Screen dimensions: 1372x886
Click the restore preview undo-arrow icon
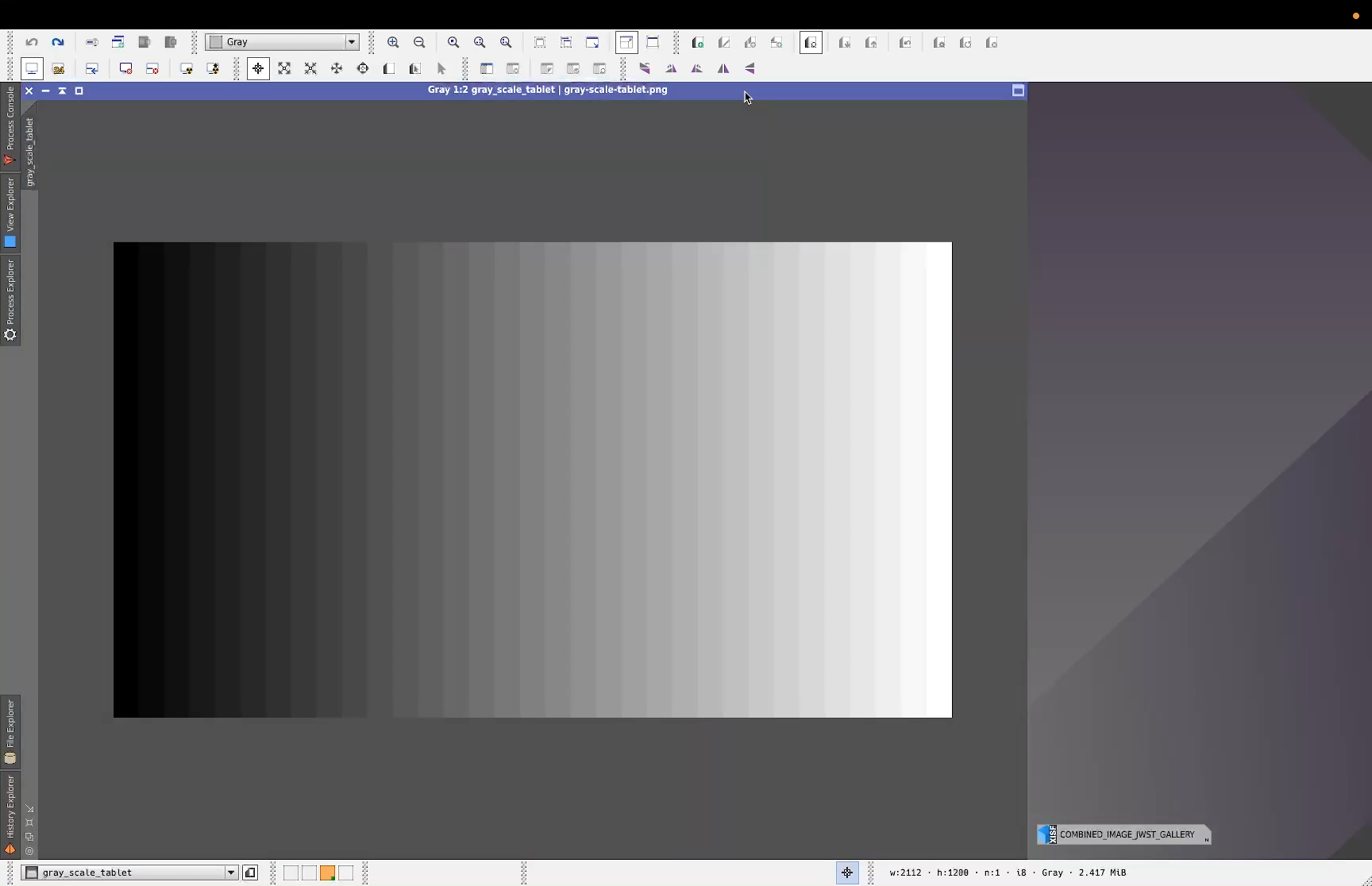[x=905, y=42]
